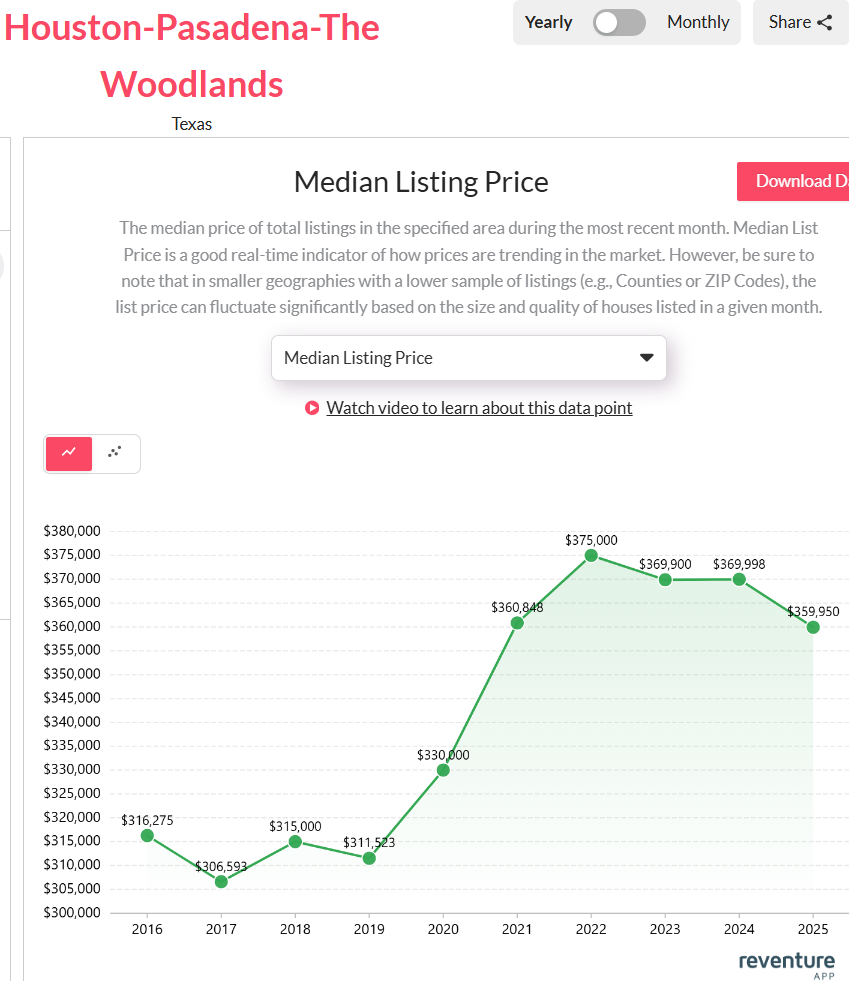The image size is (849, 981).
Task: Select the line chart view icon
Action: (68, 453)
